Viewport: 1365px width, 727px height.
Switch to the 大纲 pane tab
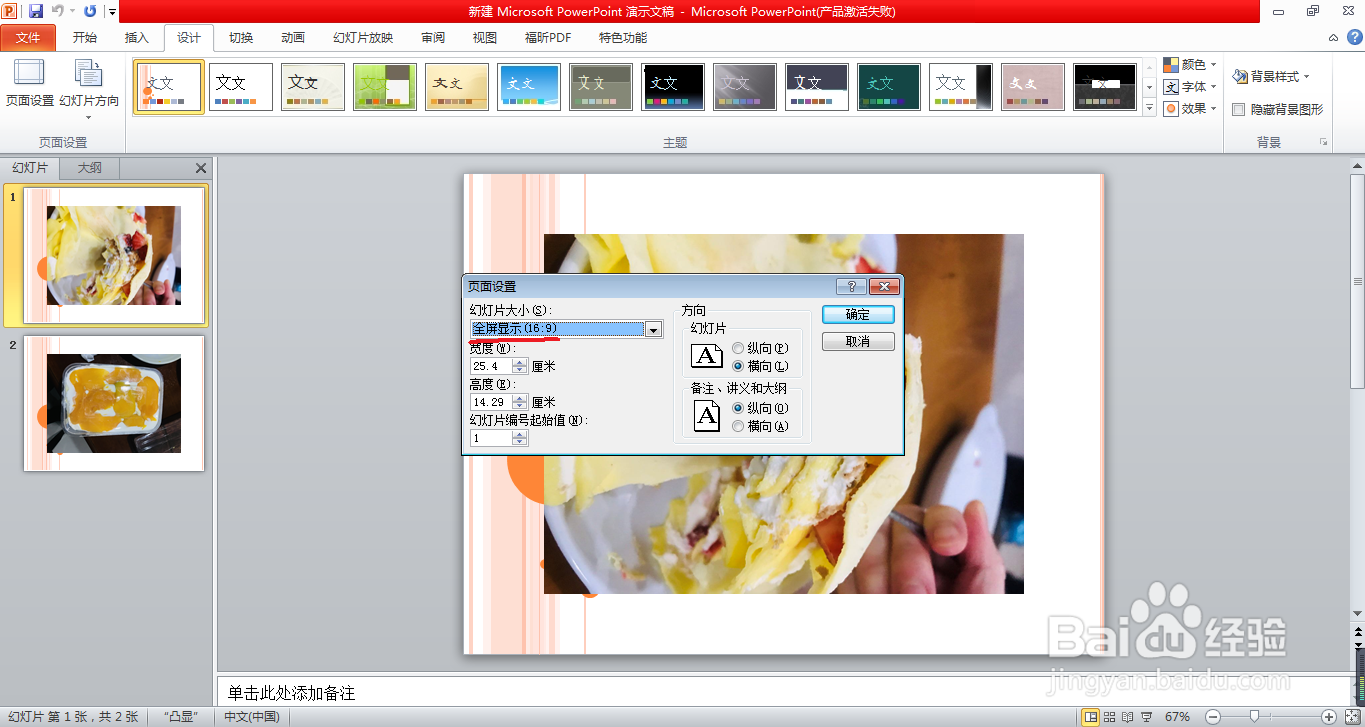(x=90, y=168)
